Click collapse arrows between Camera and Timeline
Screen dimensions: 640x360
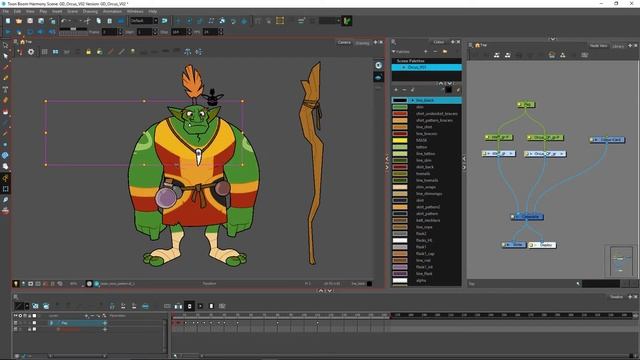[x=325, y=291]
